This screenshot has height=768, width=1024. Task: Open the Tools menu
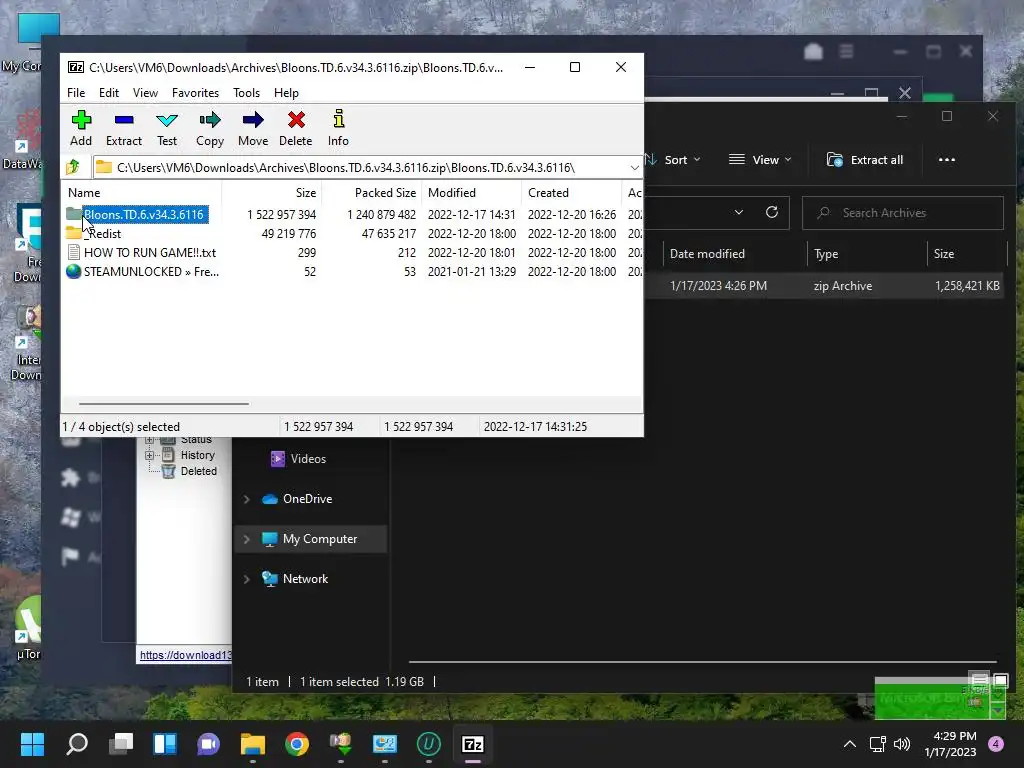point(246,93)
